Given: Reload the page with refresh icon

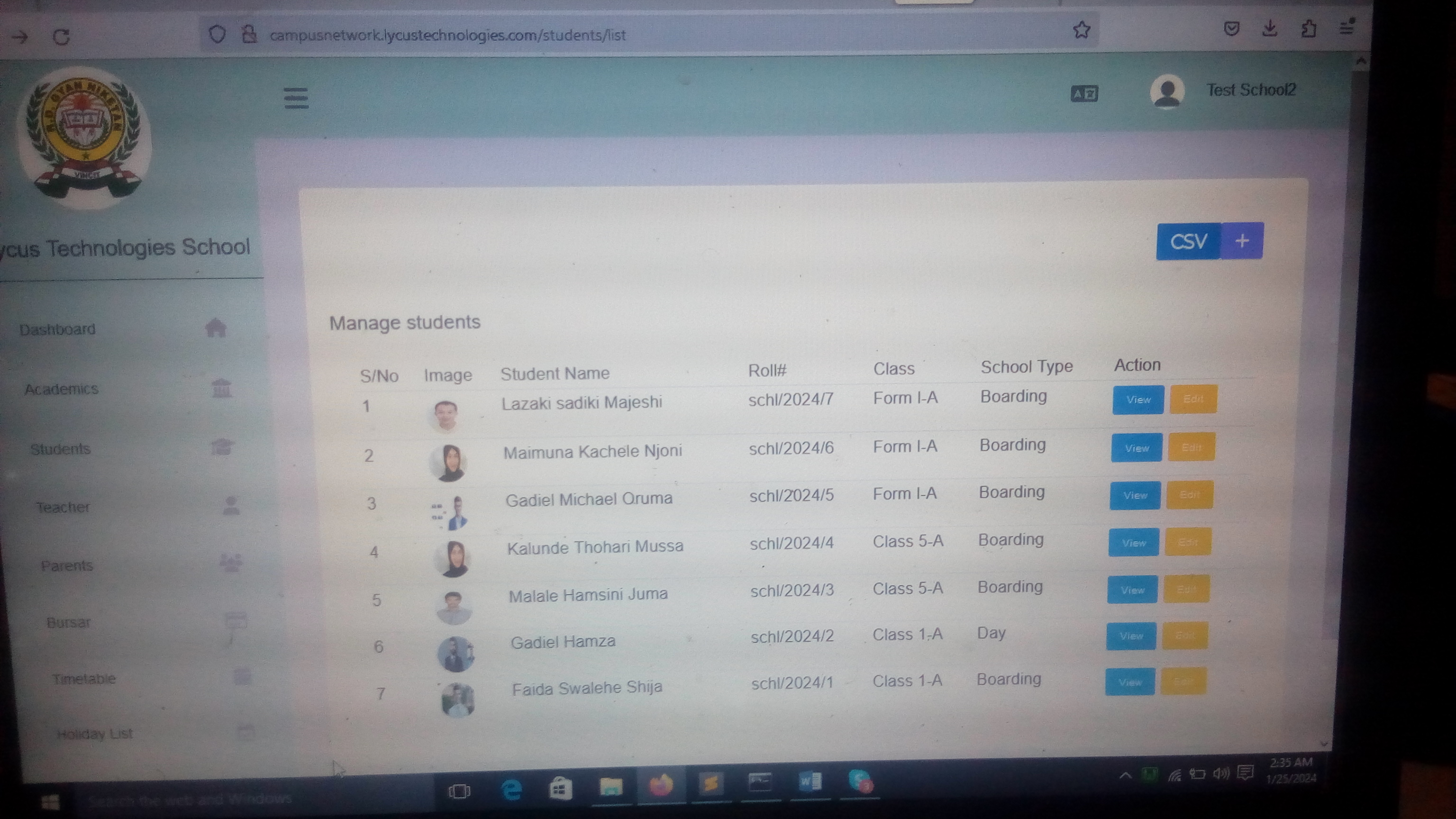Looking at the screenshot, I should click(x=61, y=37).
